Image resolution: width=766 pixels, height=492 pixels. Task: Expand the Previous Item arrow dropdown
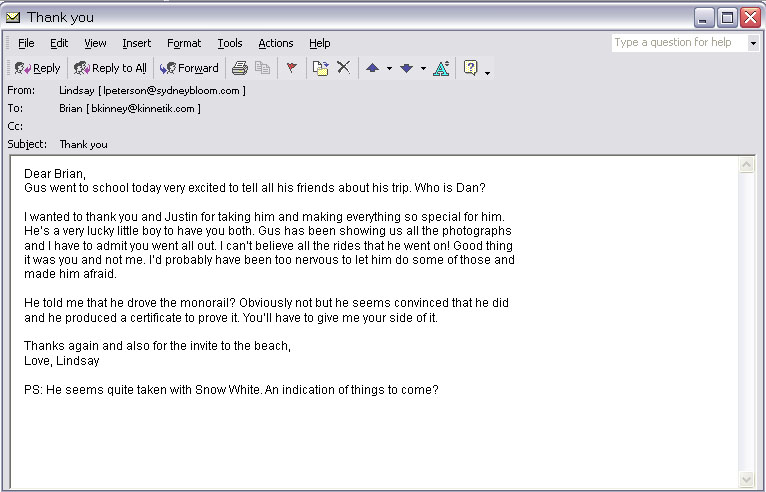(x=389, y=69)
